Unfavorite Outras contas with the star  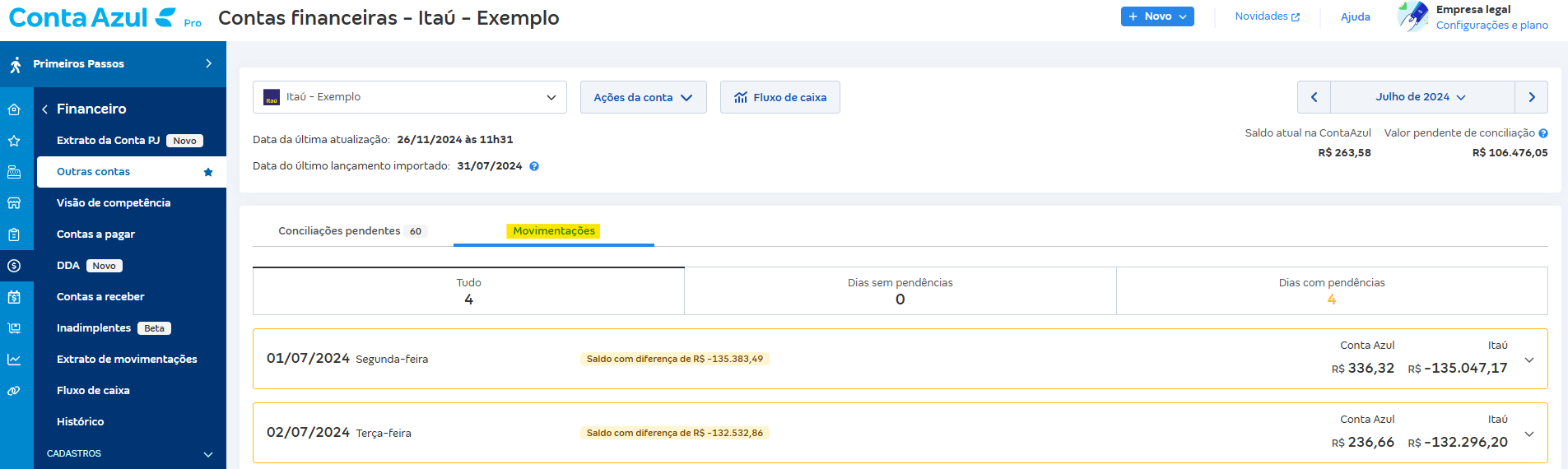[208, 172]
